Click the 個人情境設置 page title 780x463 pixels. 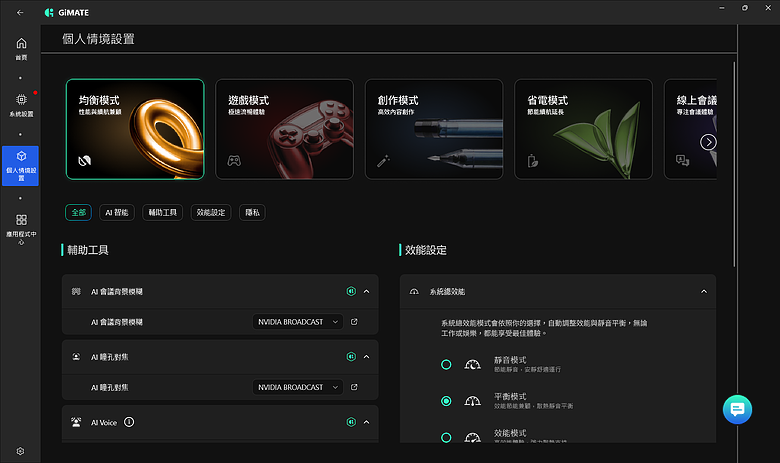[98, 39]
